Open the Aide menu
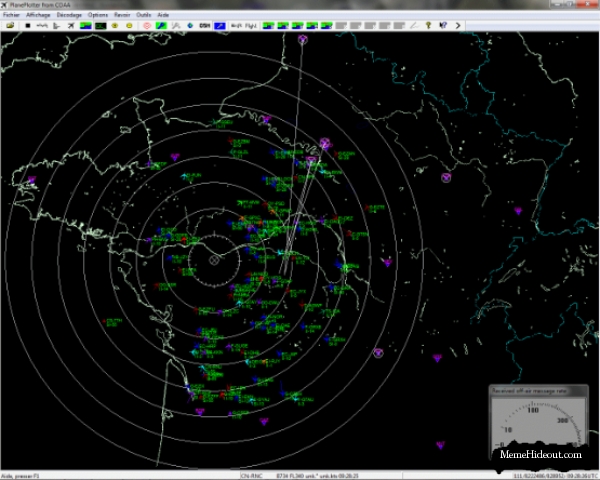600x480 pixels. click(163, 16)
